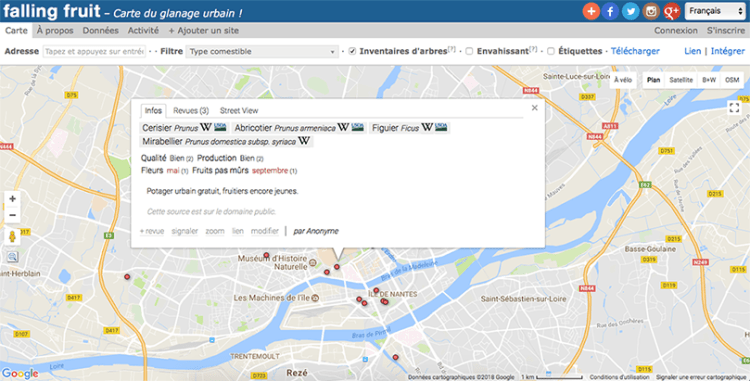Focus the Adresse input field
Viewport: 750px width, 381px height.
pyautogui.click(x=94, y=51)
